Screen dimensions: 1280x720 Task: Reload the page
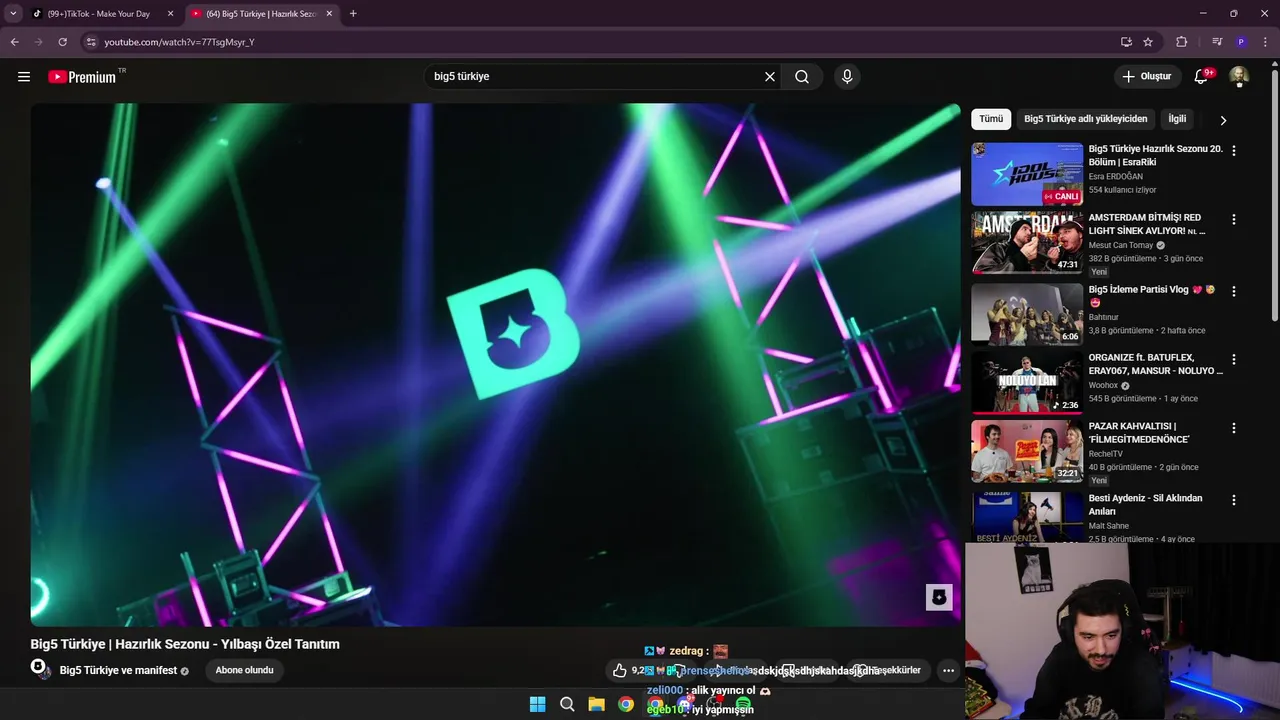pyautogui.click(x=62, y=42)
